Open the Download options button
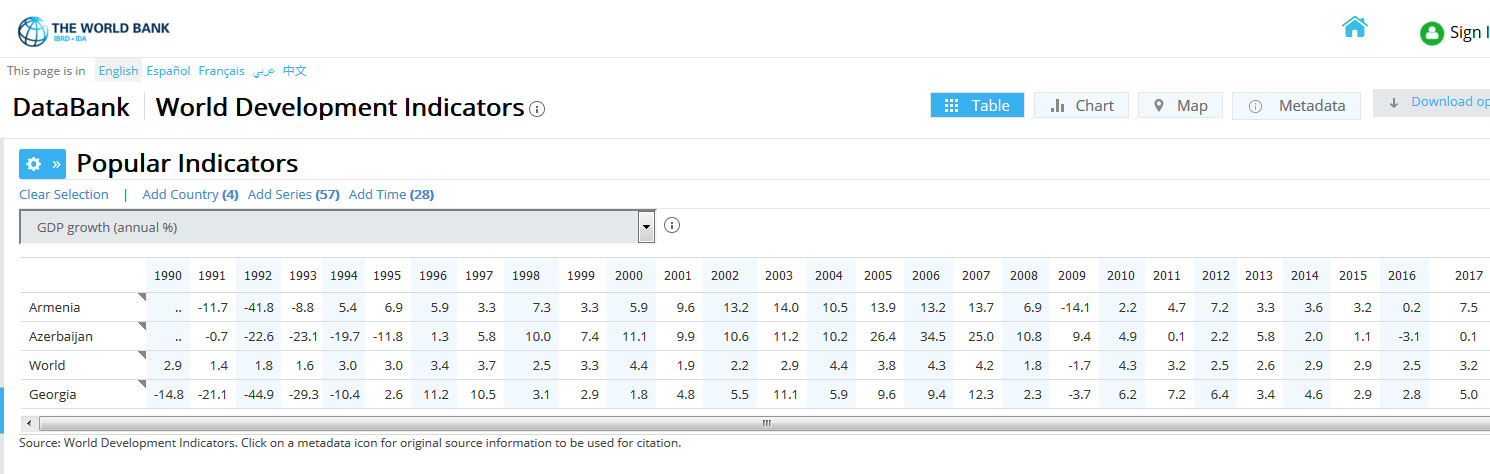This screenshot has height=474, width=1490. click(1431, 102)
